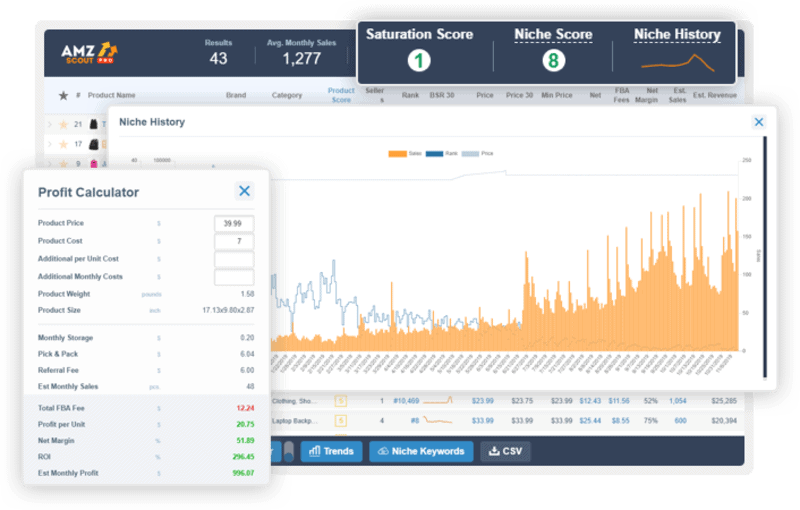800x510 pixels.
Task: Click the Niche Keywords button
Action: click(x=420, y=451)
